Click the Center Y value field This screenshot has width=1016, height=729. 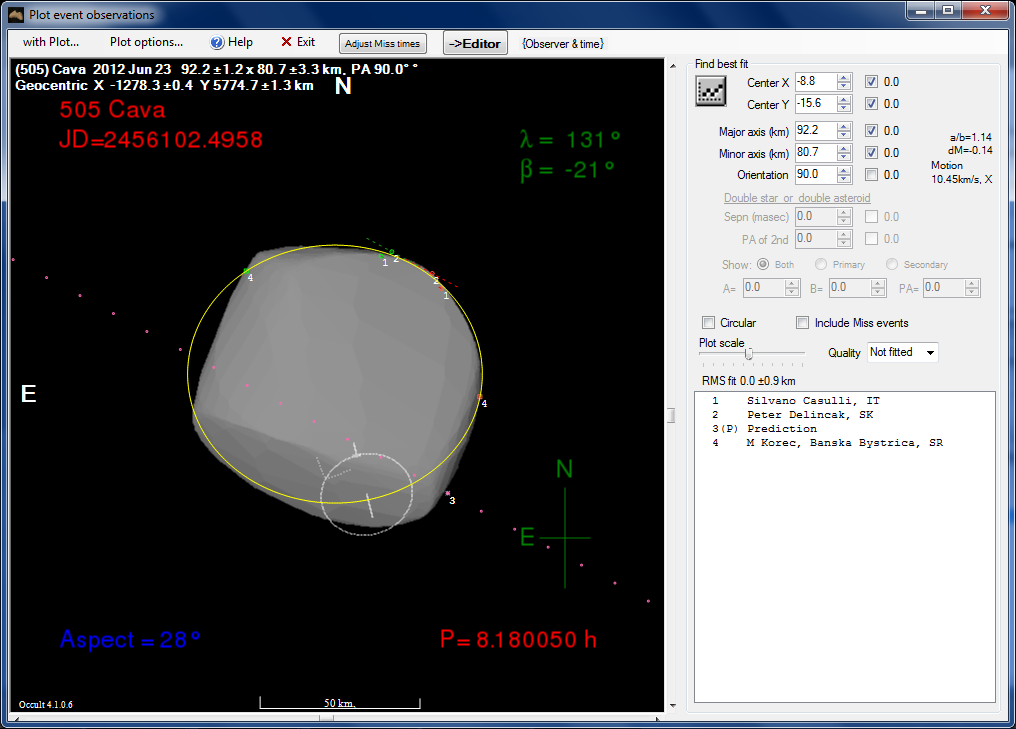[816, 104]
